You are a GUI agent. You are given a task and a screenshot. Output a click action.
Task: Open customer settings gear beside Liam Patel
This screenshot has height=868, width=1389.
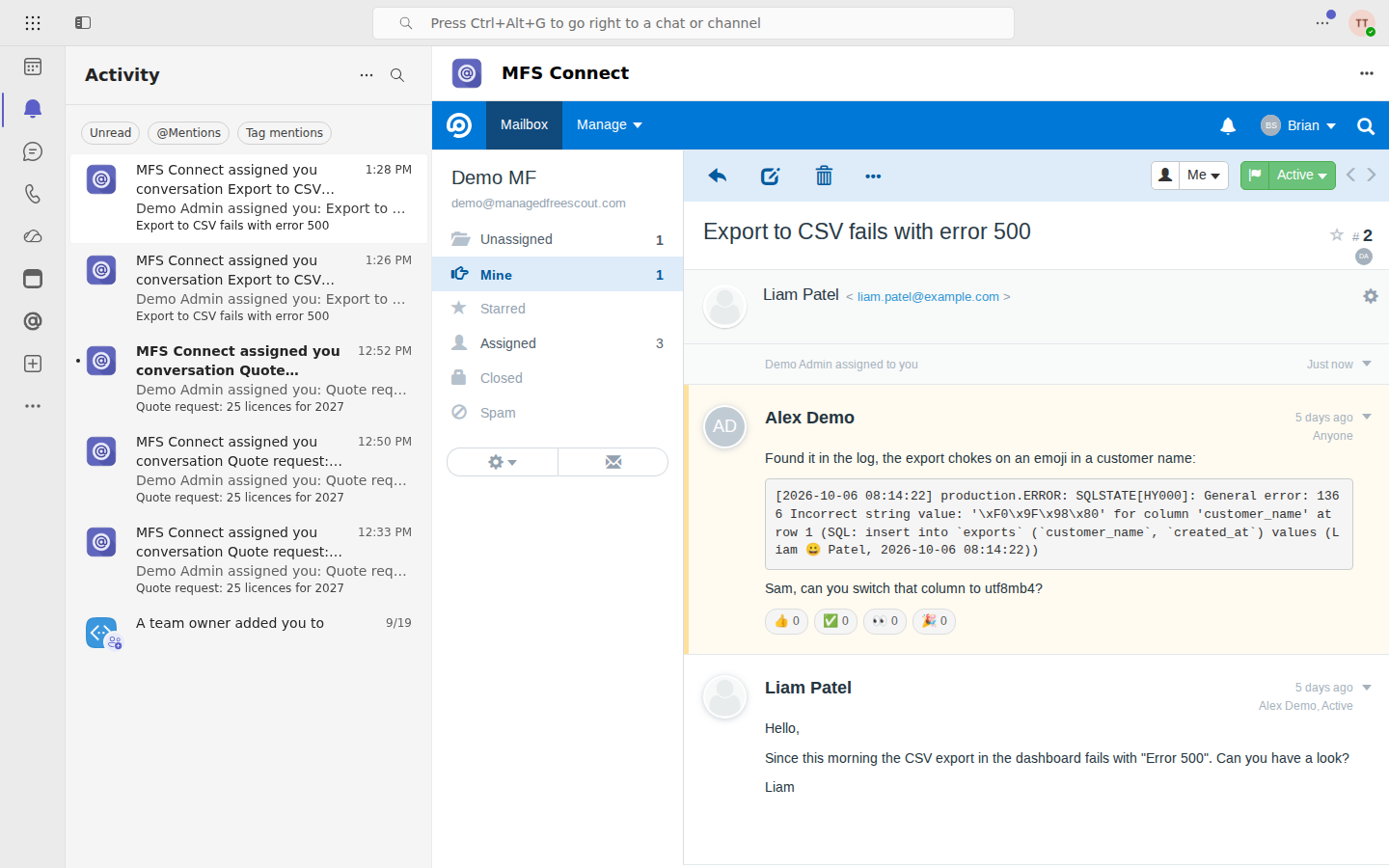[x=1371, y=296]
